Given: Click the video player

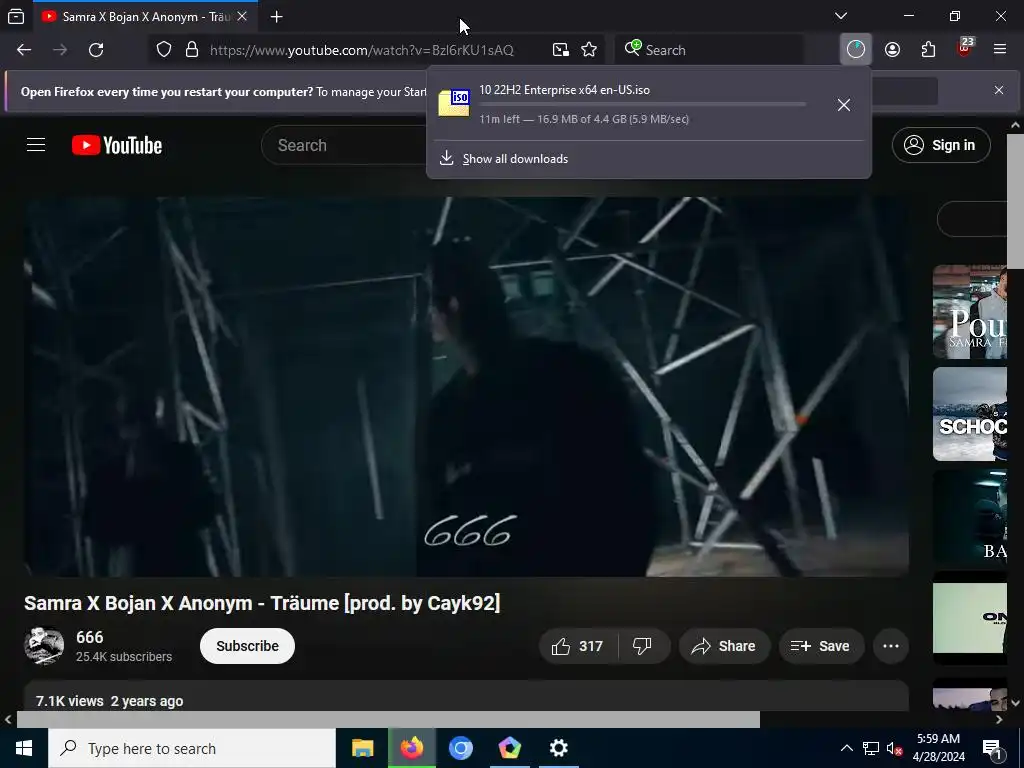Looking at the screenshot, I should tap(466, 387).
